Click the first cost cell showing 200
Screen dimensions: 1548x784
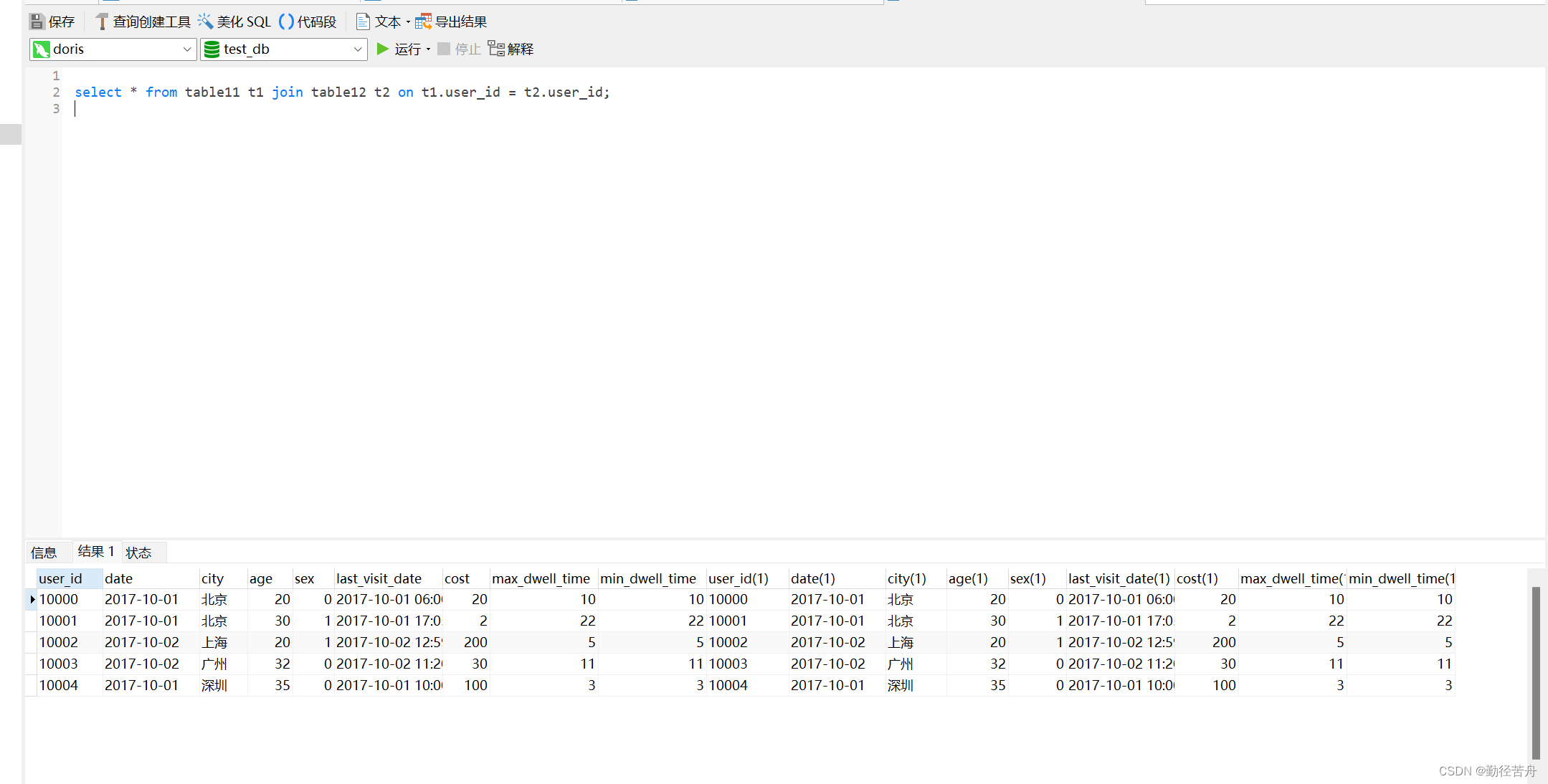(466, 642)
